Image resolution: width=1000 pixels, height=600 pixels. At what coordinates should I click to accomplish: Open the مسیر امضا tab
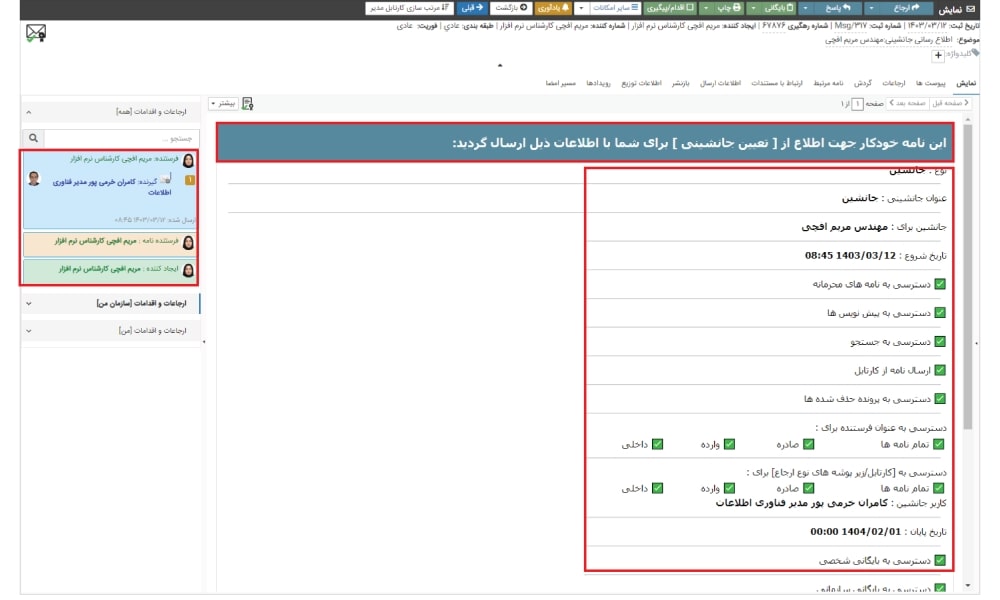(x=560, y=83)
